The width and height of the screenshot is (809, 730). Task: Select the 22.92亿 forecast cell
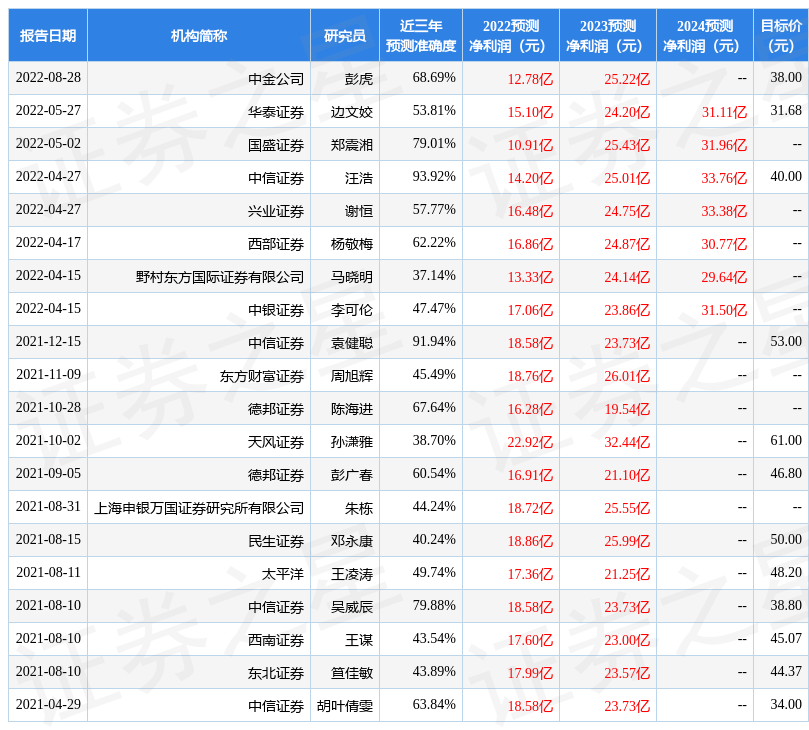pos(530,442)
